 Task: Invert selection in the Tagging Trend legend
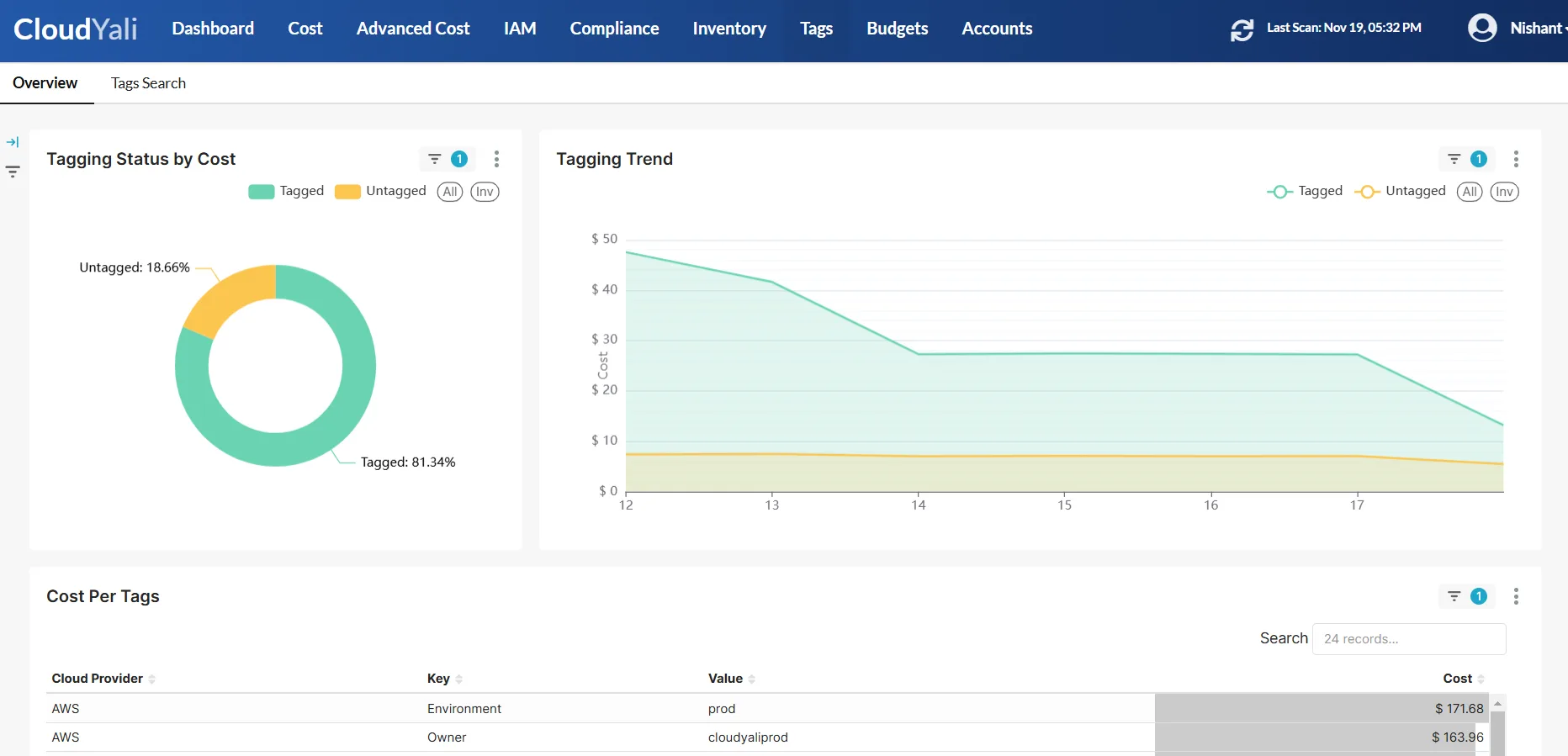click(1504, 192)
